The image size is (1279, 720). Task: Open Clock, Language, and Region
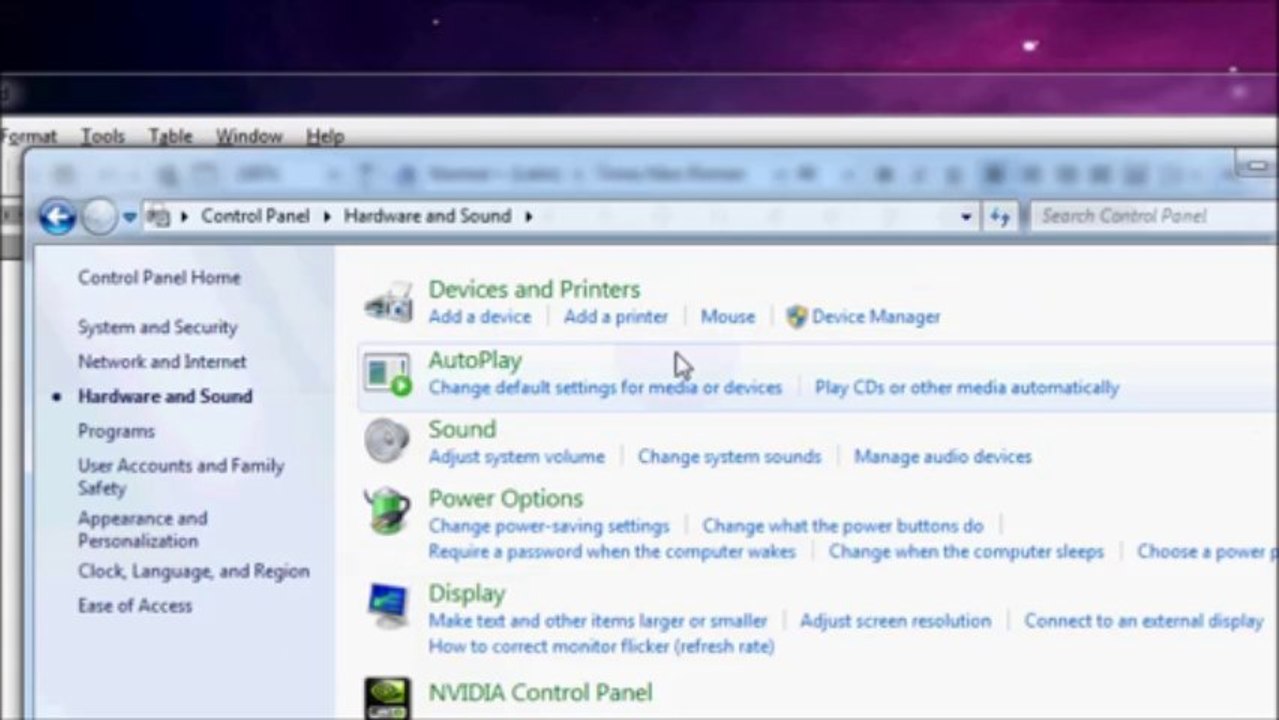pos(194,572)
